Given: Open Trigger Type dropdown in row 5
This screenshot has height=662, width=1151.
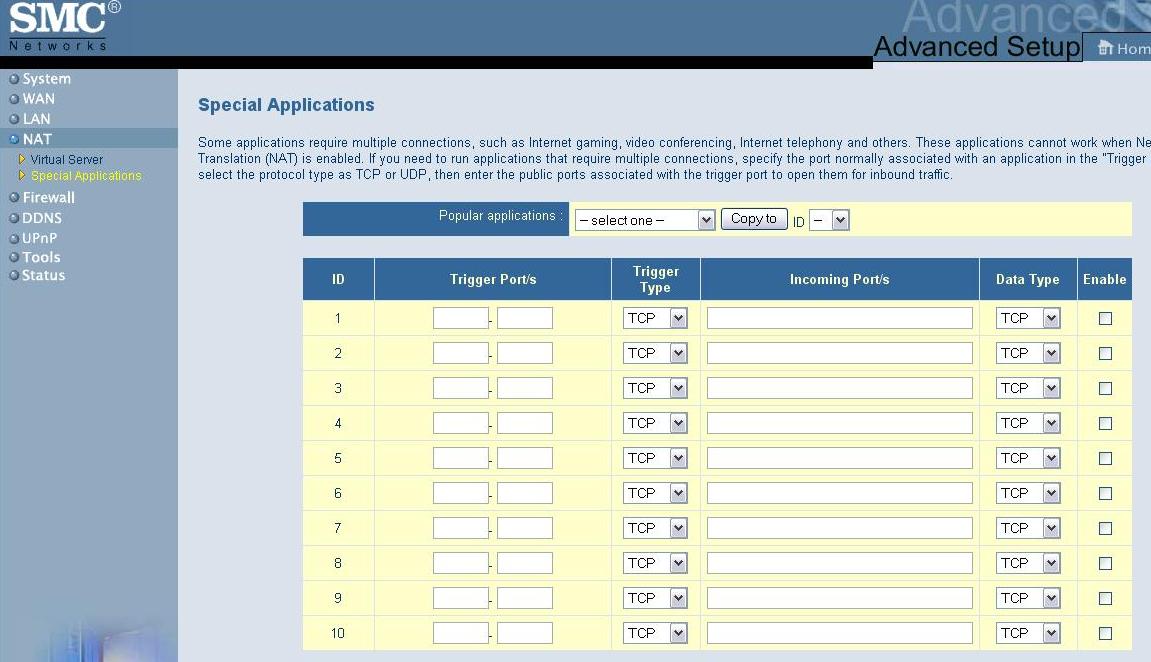Looking at the screenshot, I should click(656, 458).
